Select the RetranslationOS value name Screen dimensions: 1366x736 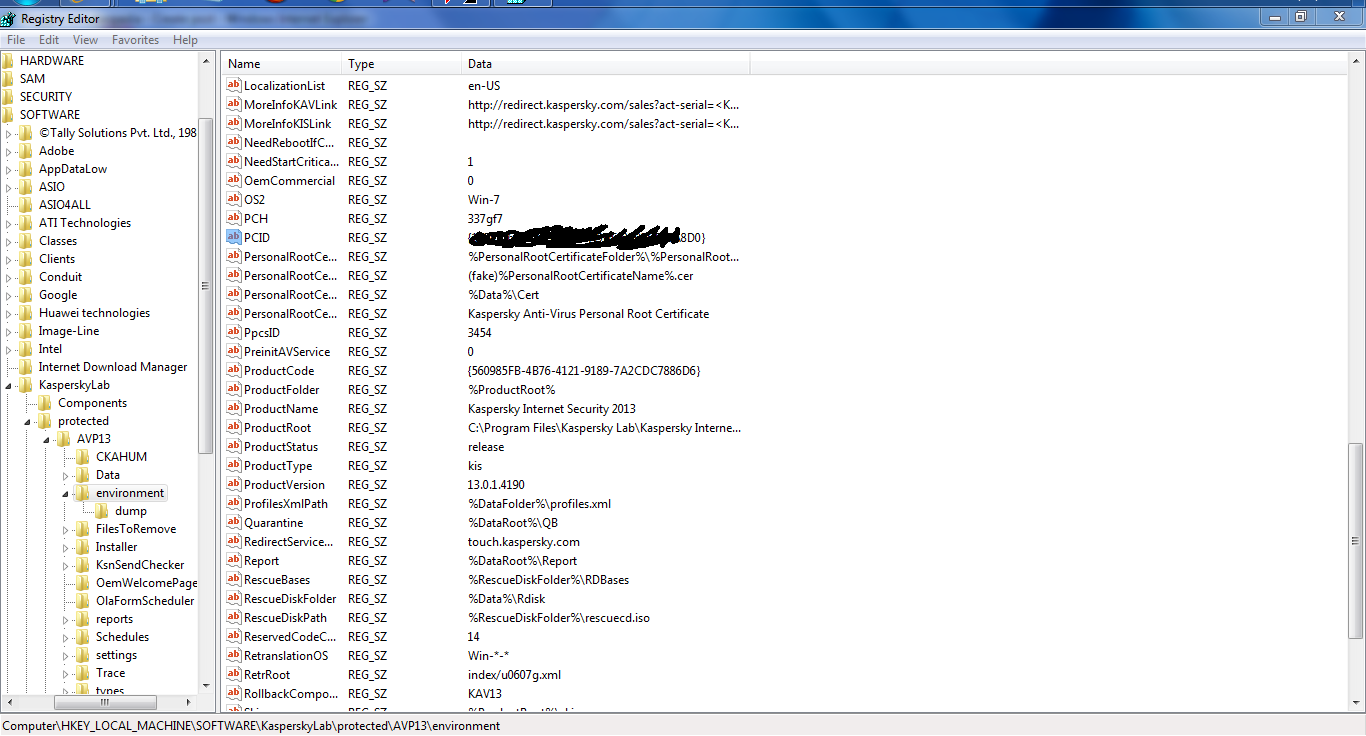tap(286, 655)
